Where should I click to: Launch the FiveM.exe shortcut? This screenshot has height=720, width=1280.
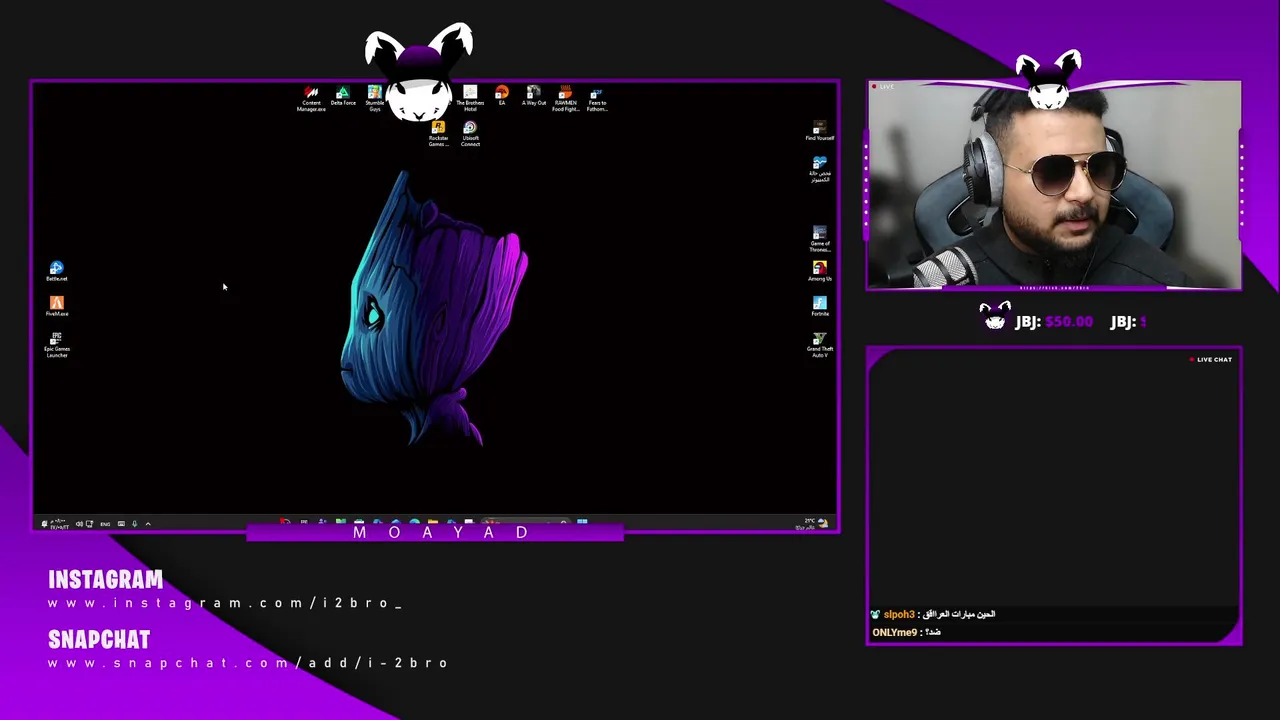point(57,306)
